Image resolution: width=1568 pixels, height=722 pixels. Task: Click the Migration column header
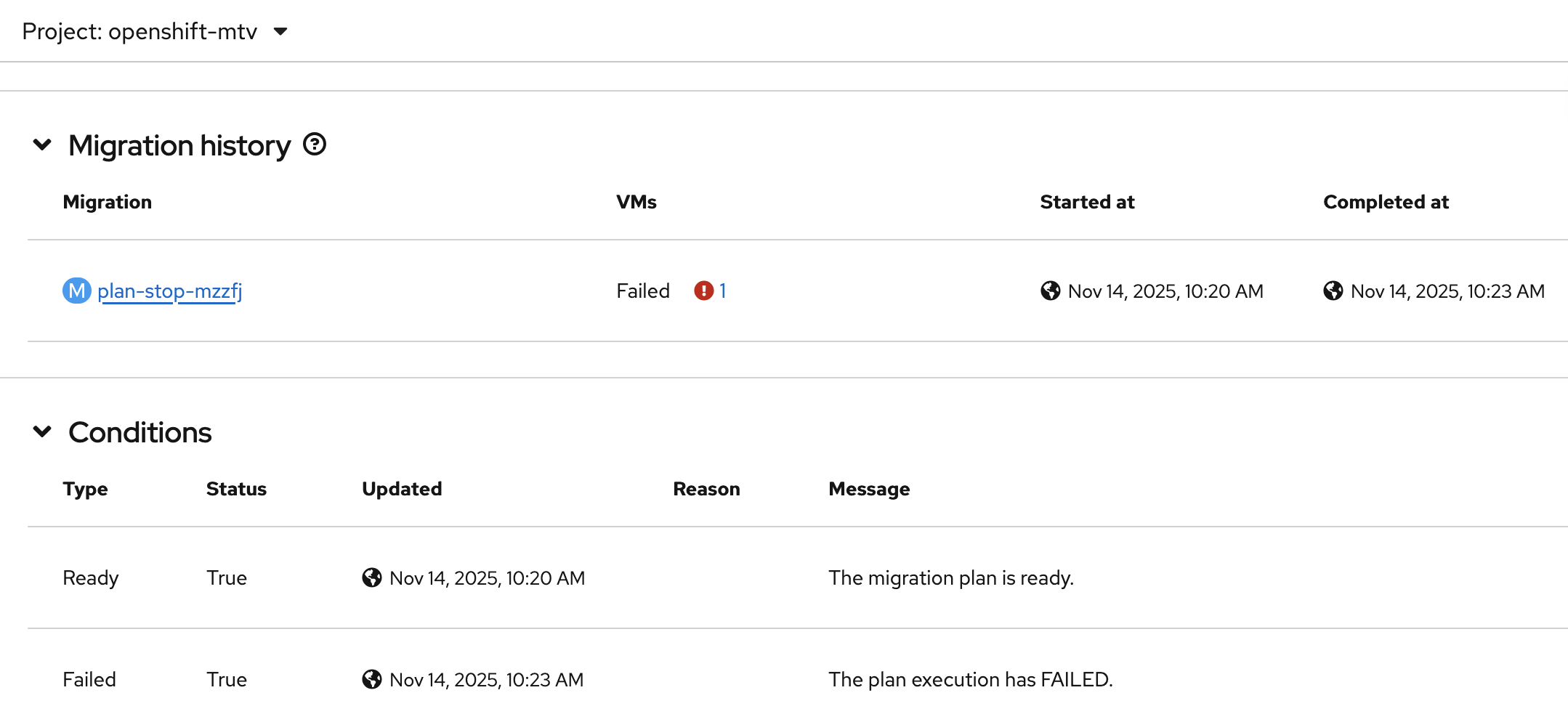tap(107, 202)
